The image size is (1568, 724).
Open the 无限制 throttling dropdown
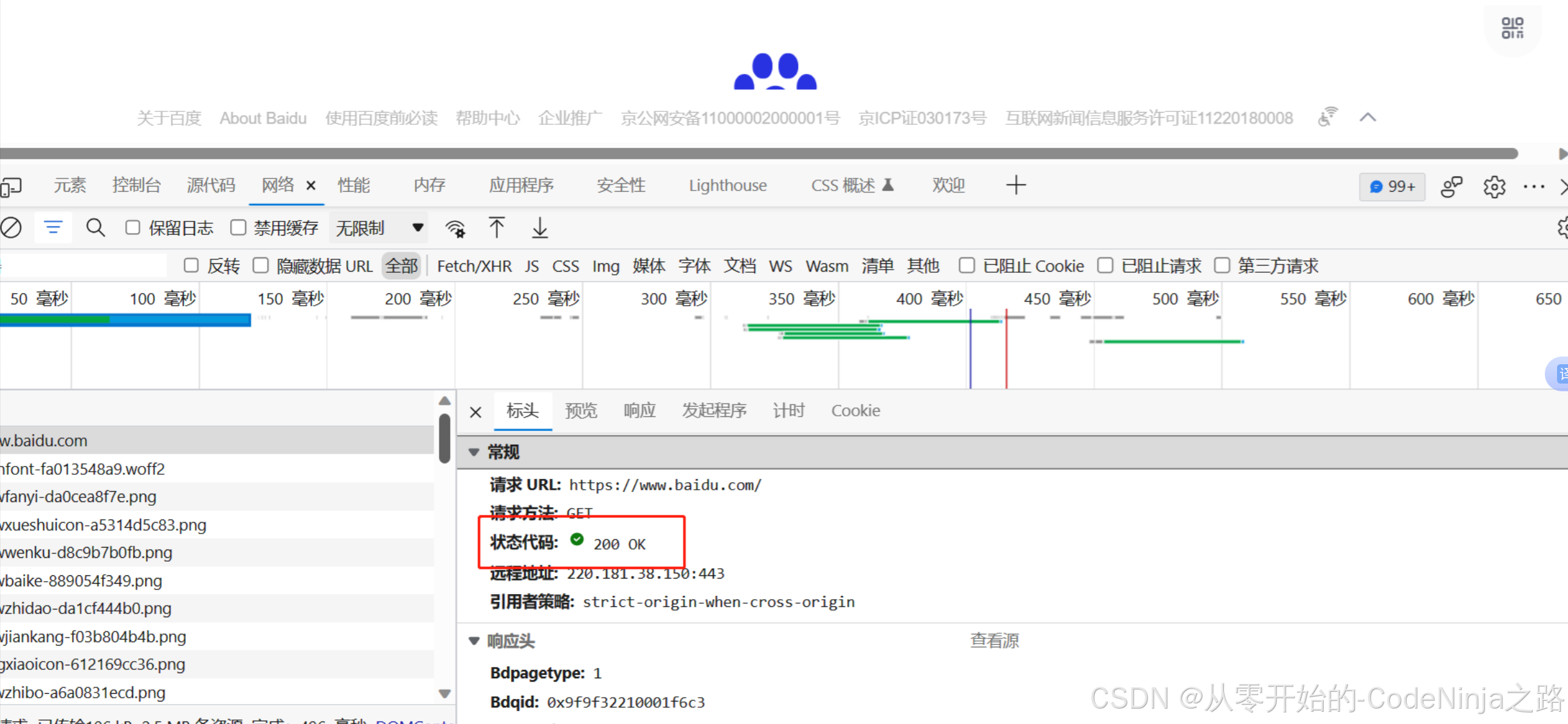(x=378, y=227)
